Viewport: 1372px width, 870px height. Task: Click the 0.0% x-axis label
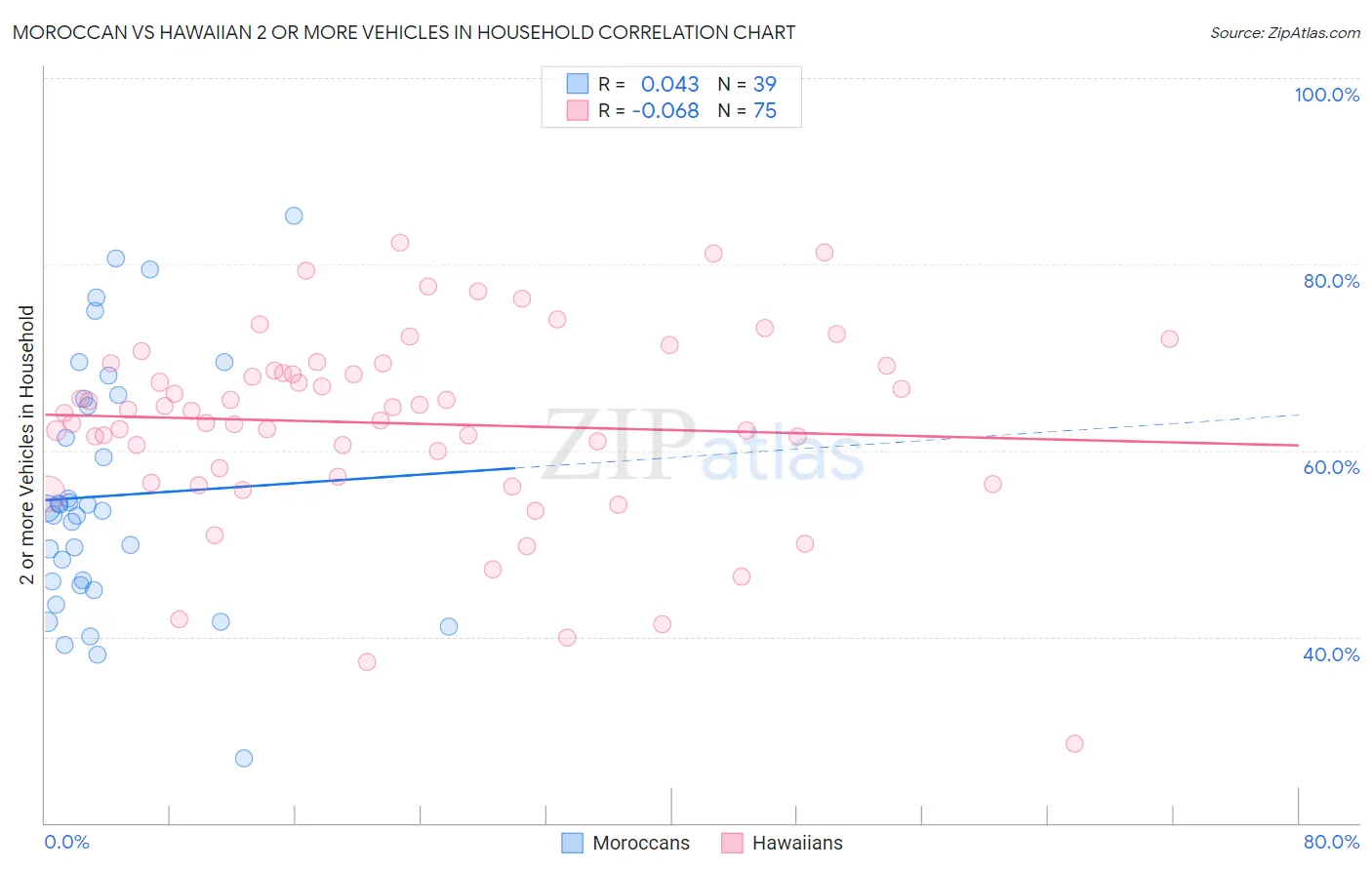pyautogui.click(x=66, y=842)
